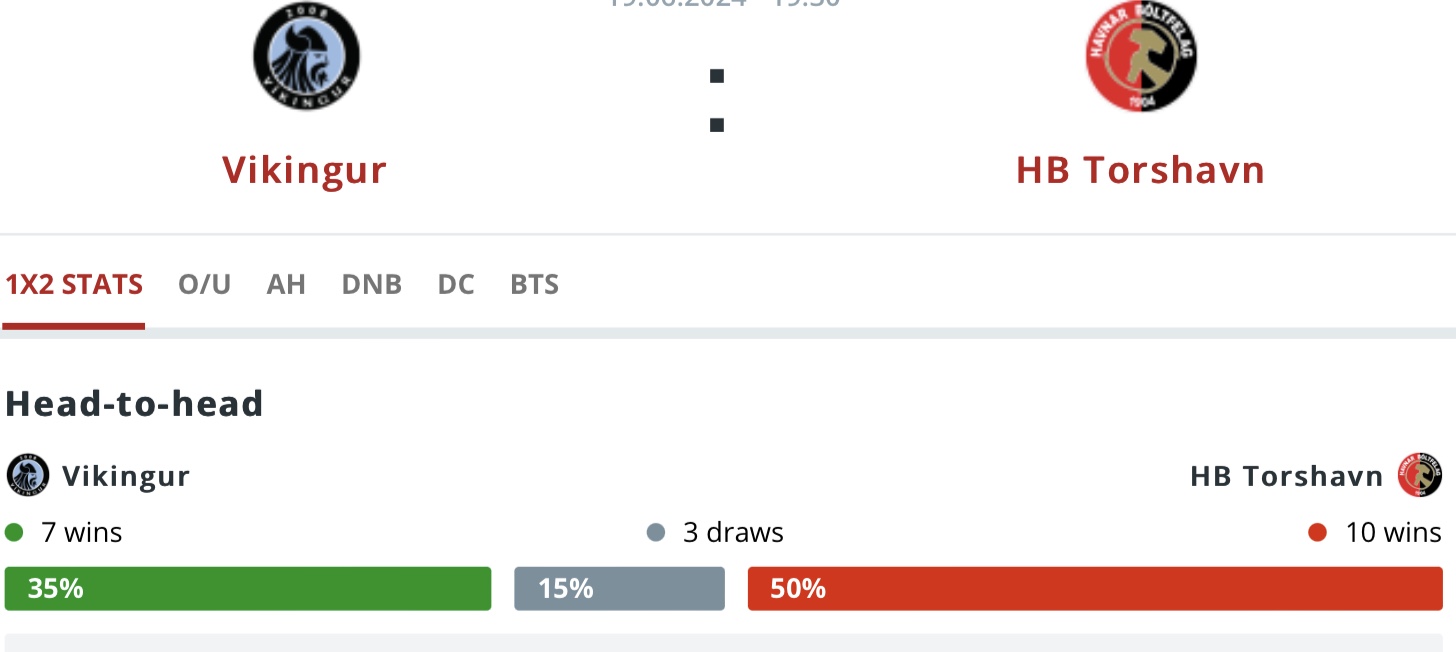Screen dimensions: 1456x652
Task: Click the grey 15% draws bar
Action: point(619,589)
